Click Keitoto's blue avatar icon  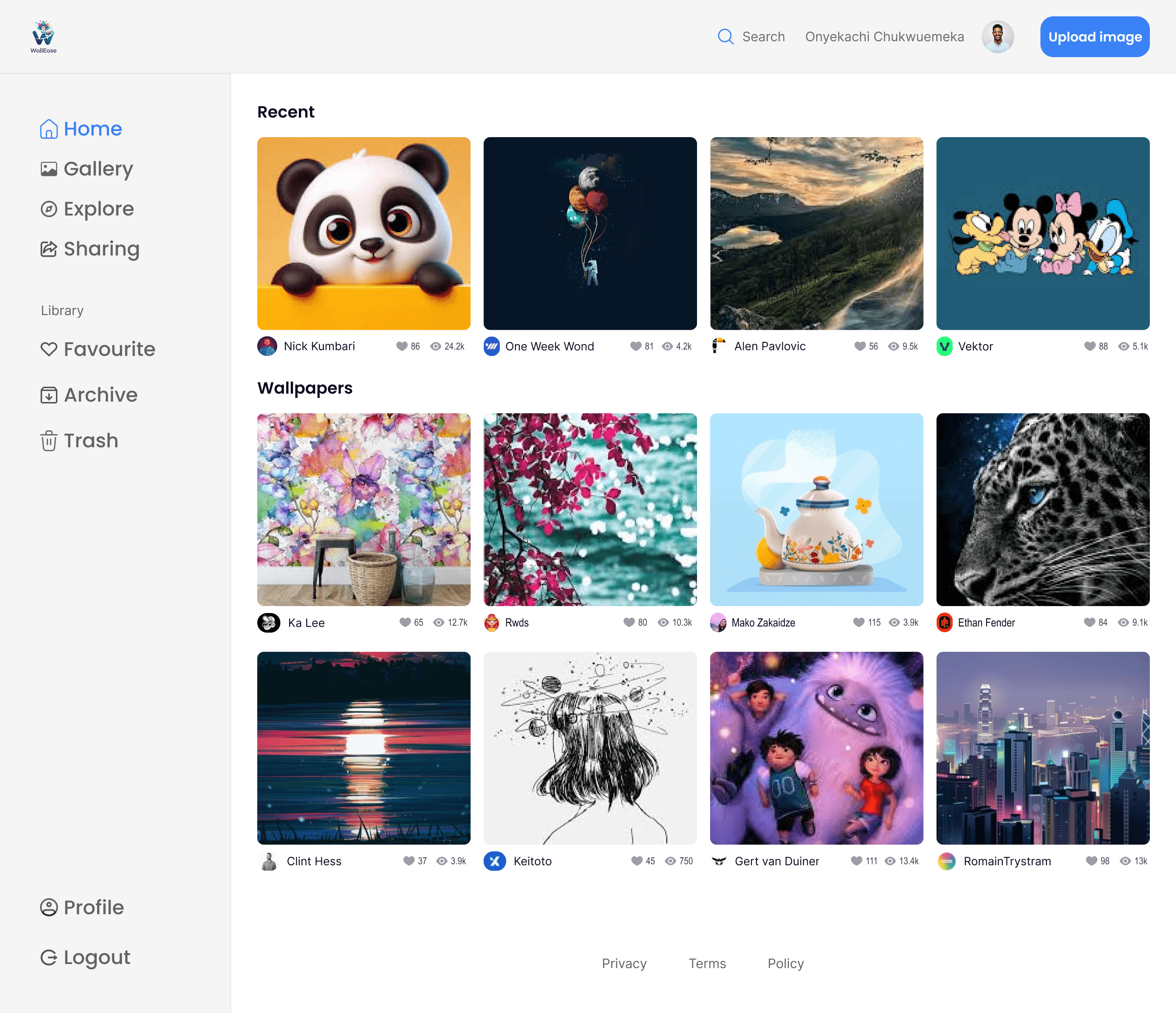pos(494,861)
